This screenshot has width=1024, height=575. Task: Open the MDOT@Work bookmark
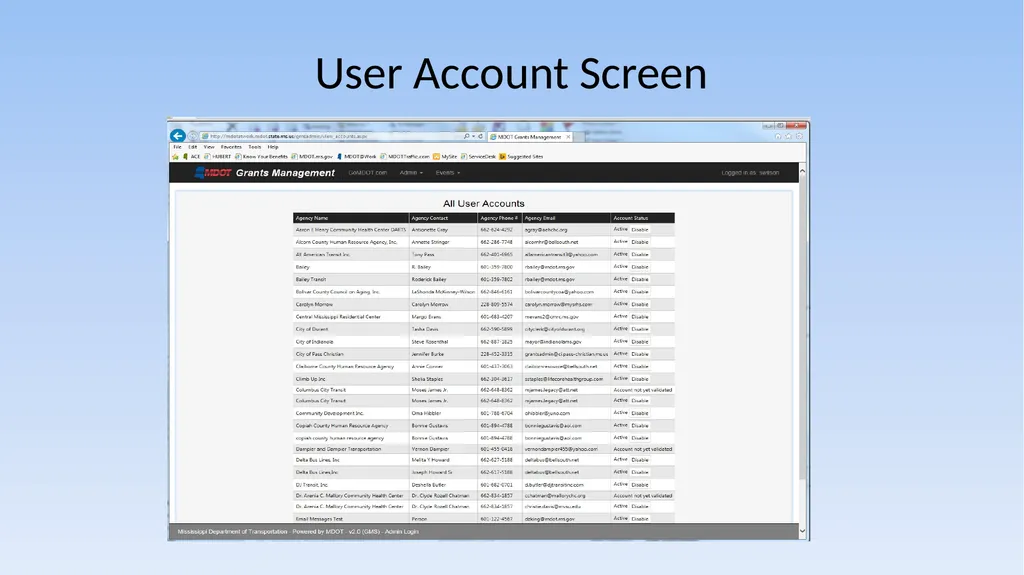click(357, 157)
